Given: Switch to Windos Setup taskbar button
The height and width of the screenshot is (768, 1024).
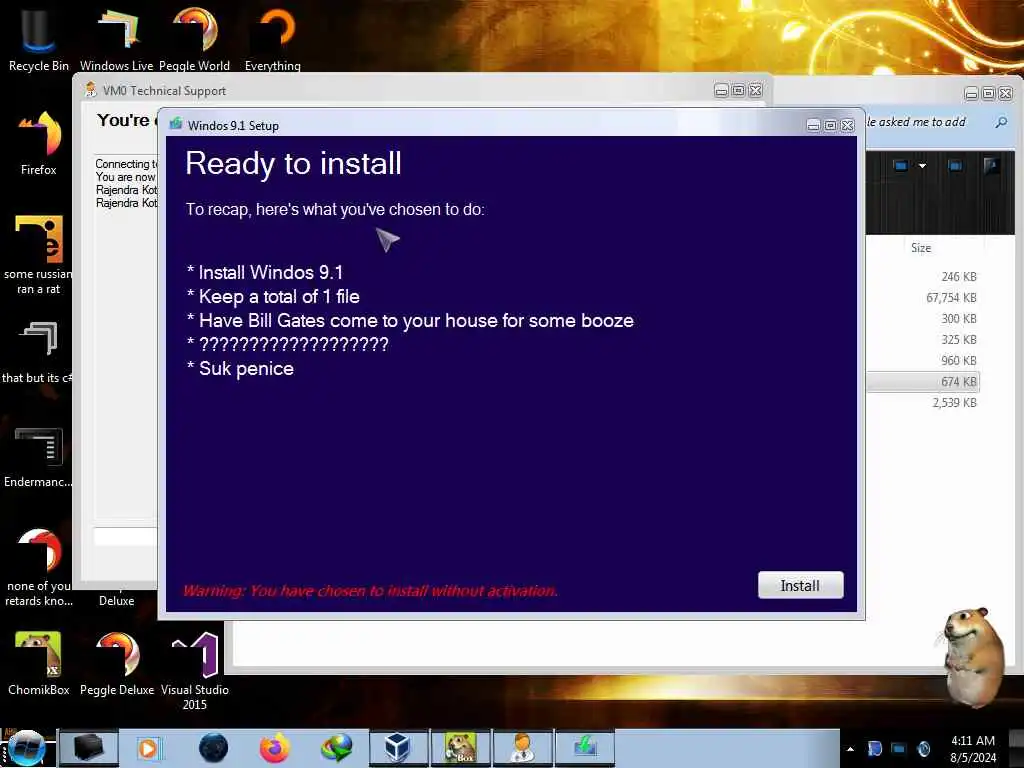Looking at the screenshot, I should coord(585,748).
